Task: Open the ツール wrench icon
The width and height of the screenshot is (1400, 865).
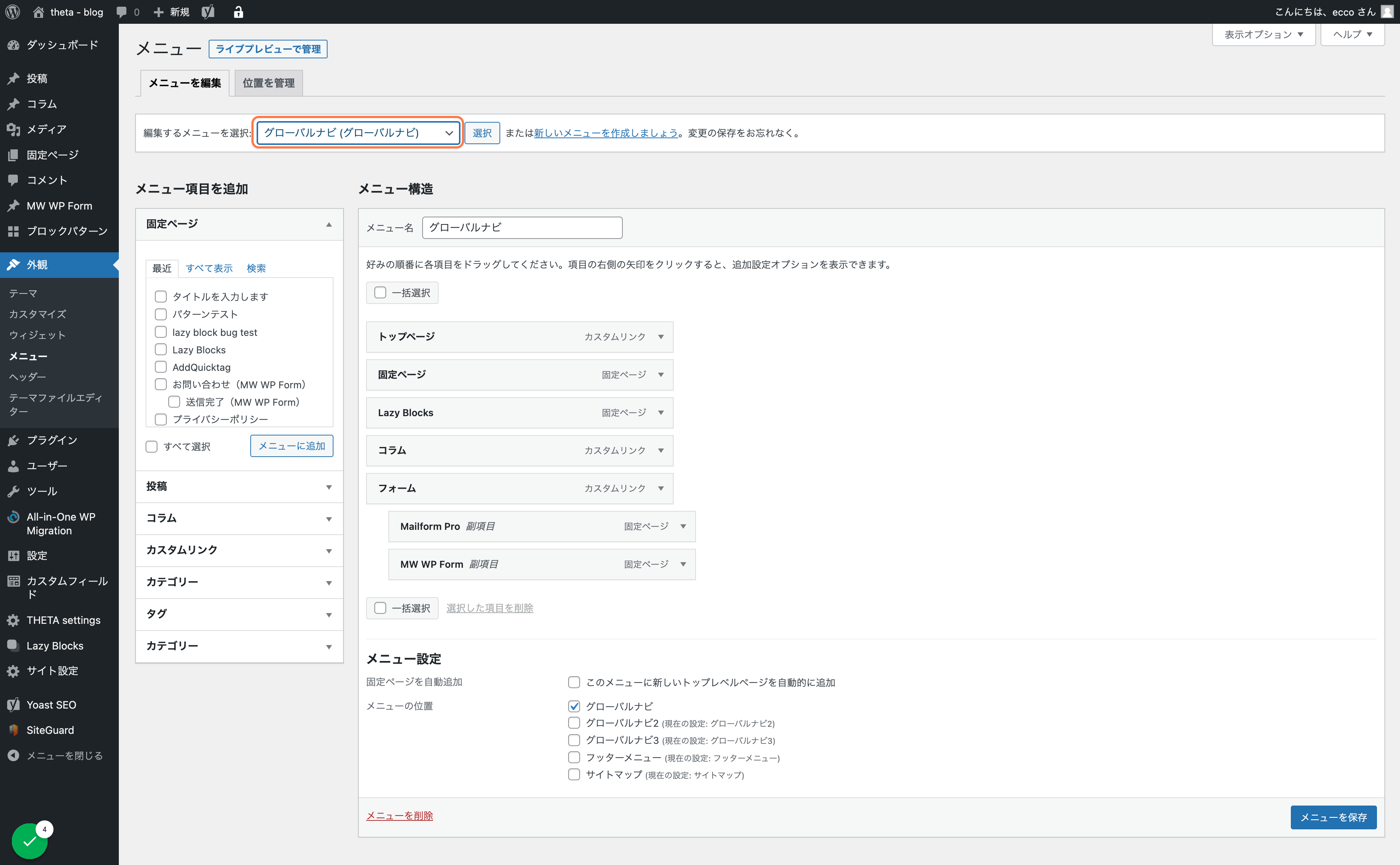Action: [13, 491]
